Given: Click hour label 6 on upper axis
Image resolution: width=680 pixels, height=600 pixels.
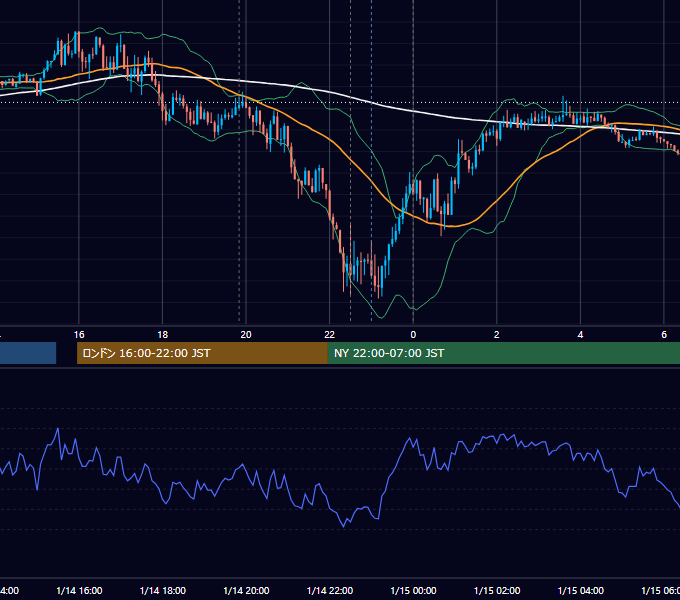Looking at the screenshot, I should [664, 334].
